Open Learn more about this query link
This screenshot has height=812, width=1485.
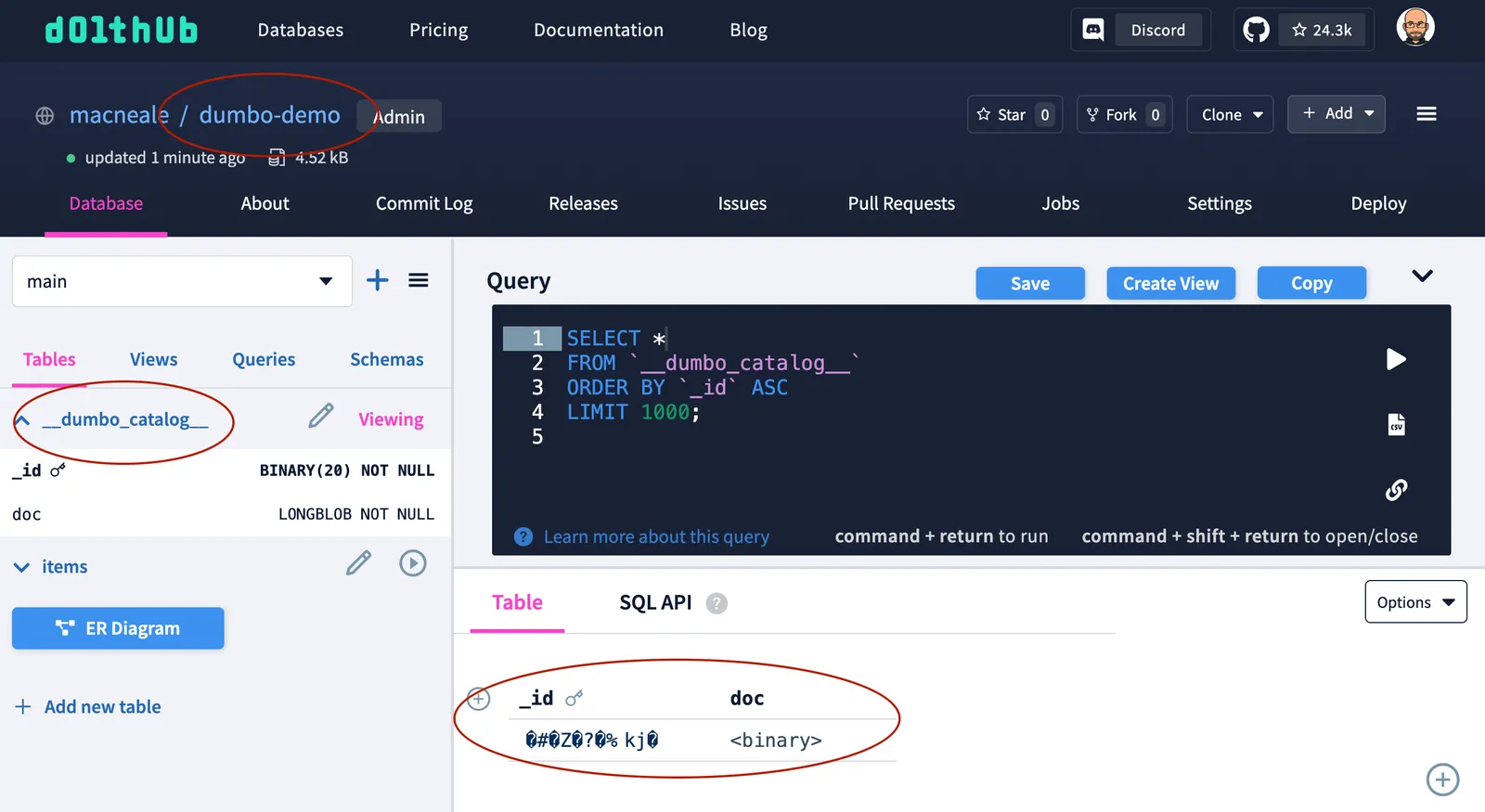pyautogui.click(x=656, y=536)
